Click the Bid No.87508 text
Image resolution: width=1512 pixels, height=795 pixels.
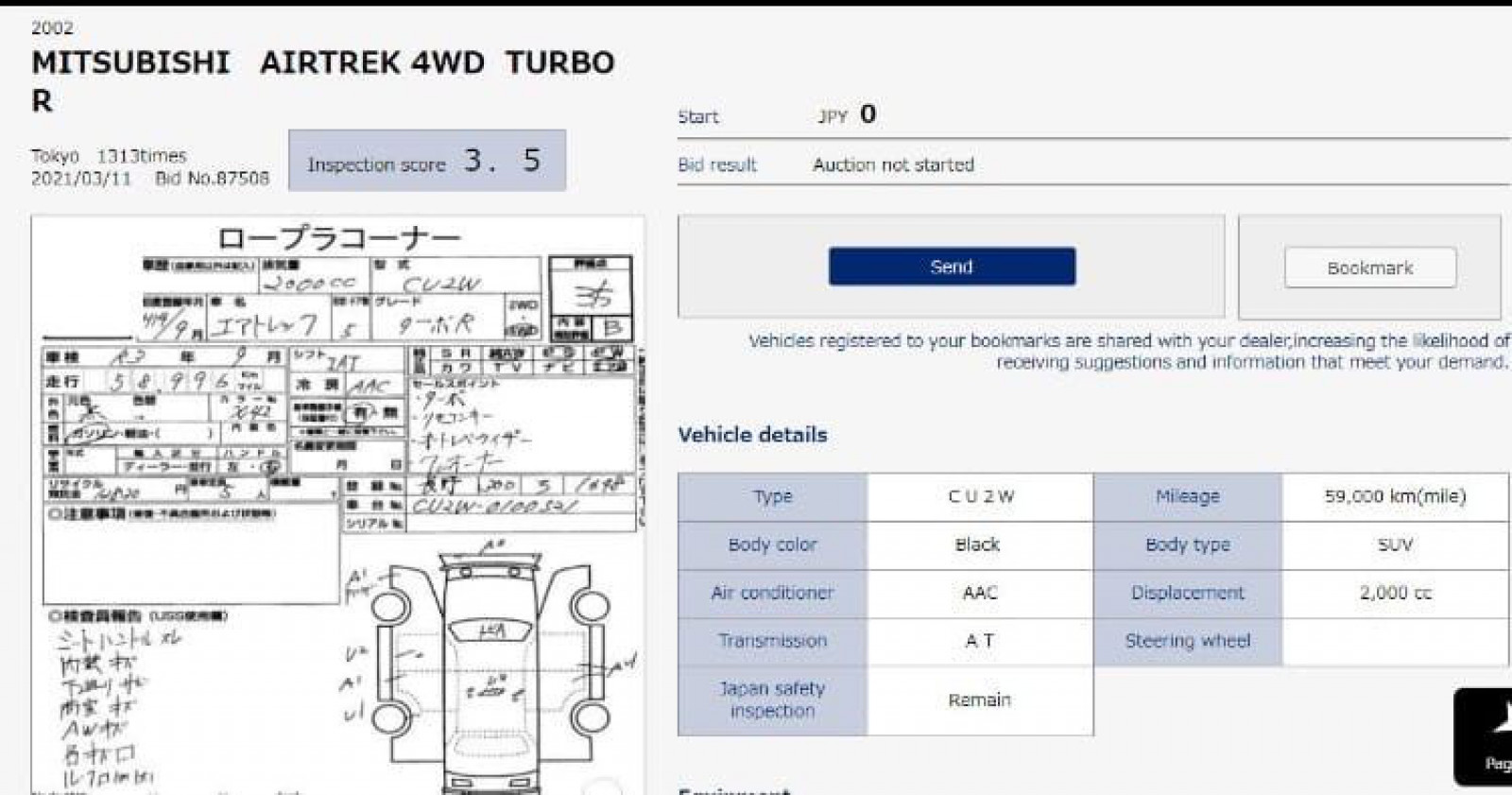pos(213,178)
